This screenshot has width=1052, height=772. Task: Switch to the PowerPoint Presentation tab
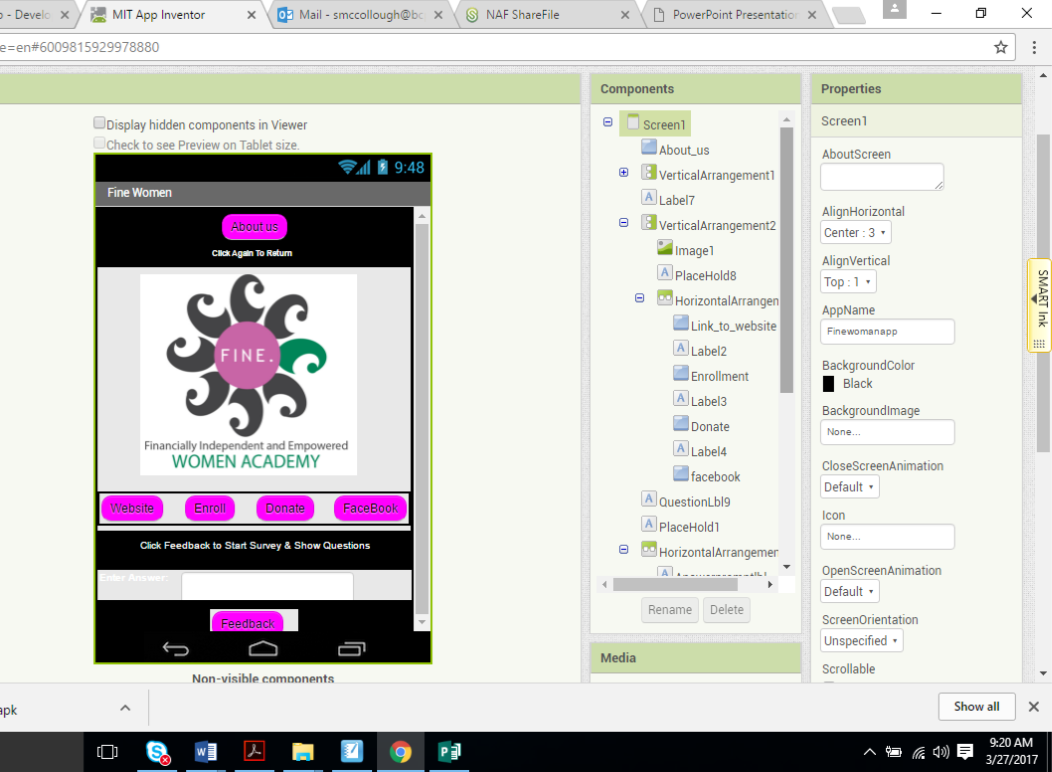[x=735, y=15]
